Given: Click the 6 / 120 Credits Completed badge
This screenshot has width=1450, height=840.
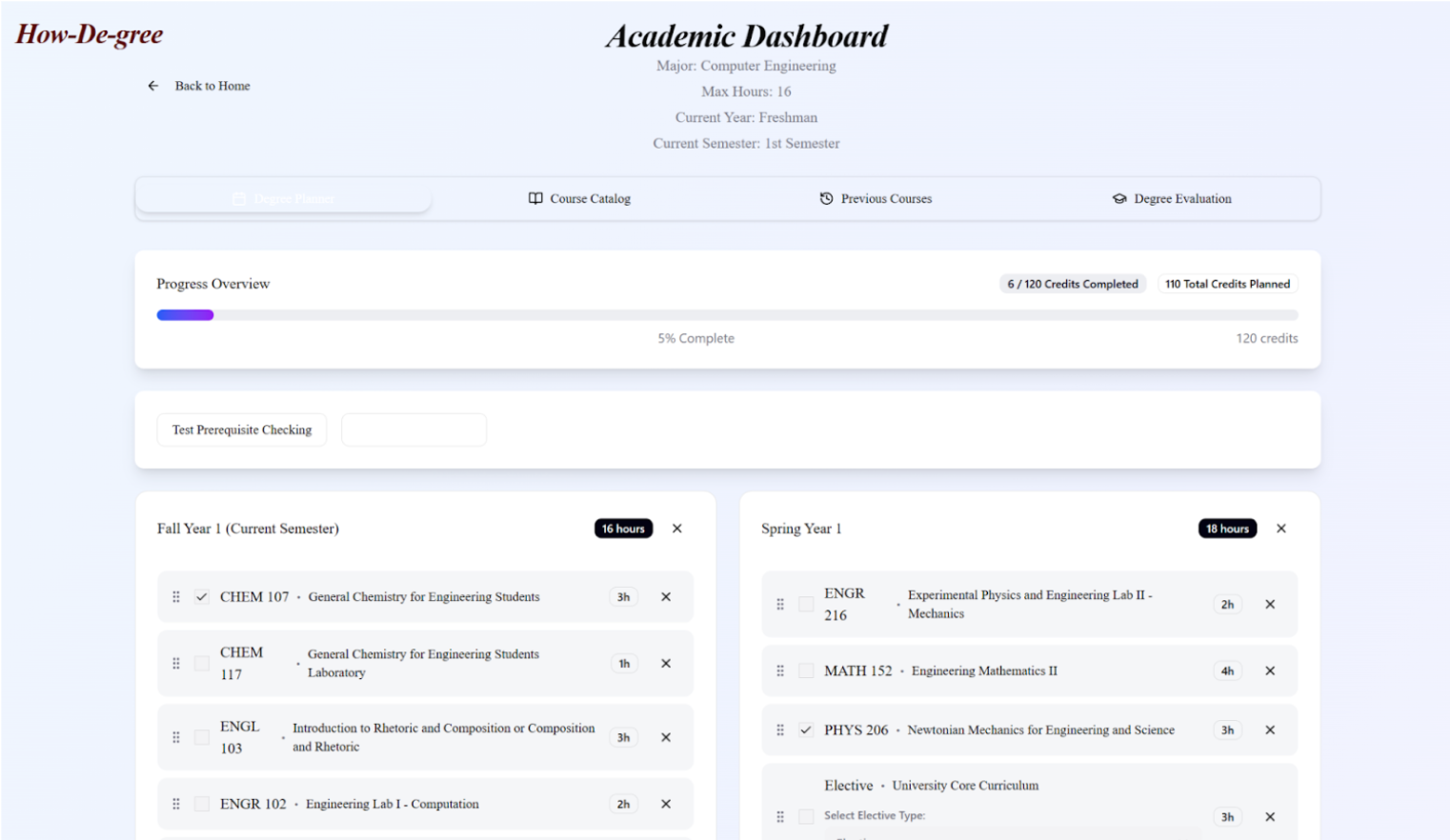Looking at the screenshot, I should pyautogui.click(x=1073, y=284).
